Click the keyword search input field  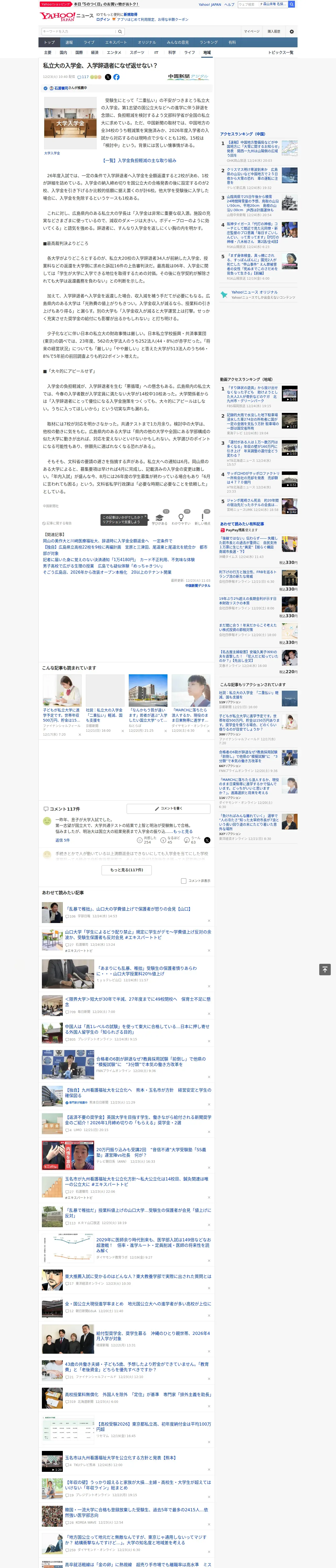[x=79, y=32]
